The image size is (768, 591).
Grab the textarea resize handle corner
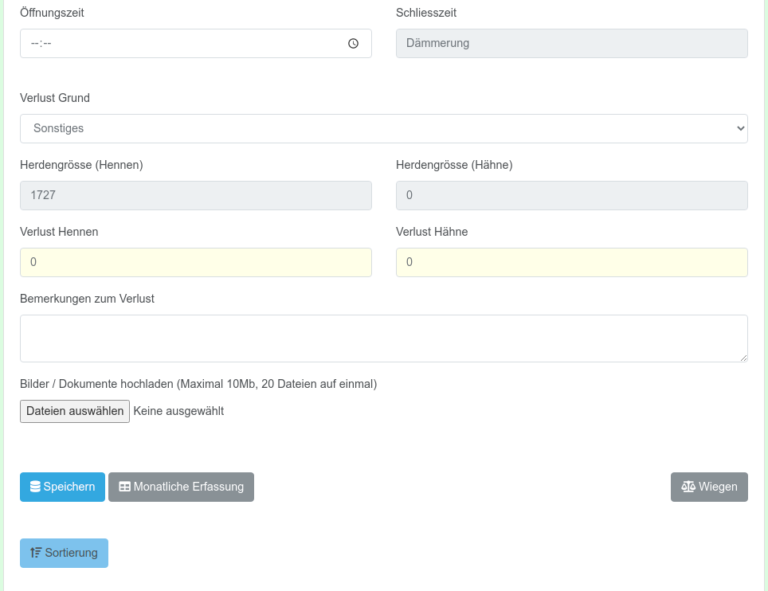click(744, 358)
